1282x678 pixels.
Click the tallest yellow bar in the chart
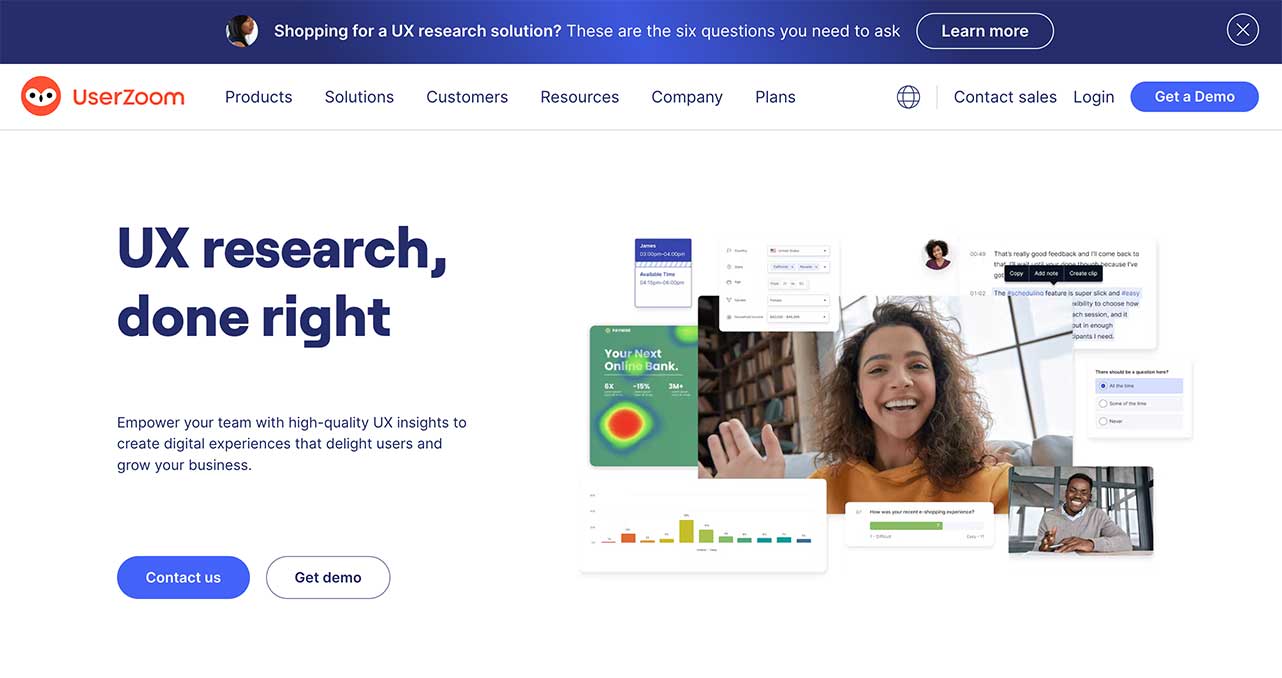click(686, 530)
